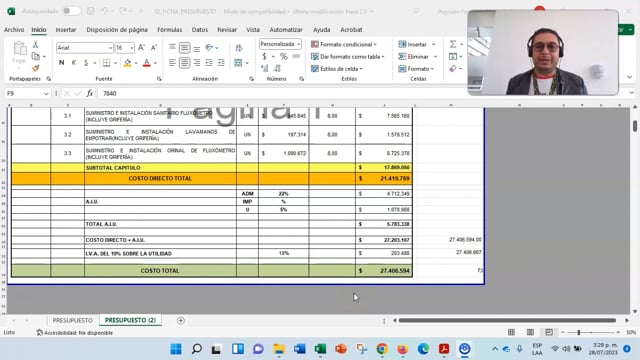
Task: Switch to Normal view button in status bar
Action: click(x=511, y=332)
